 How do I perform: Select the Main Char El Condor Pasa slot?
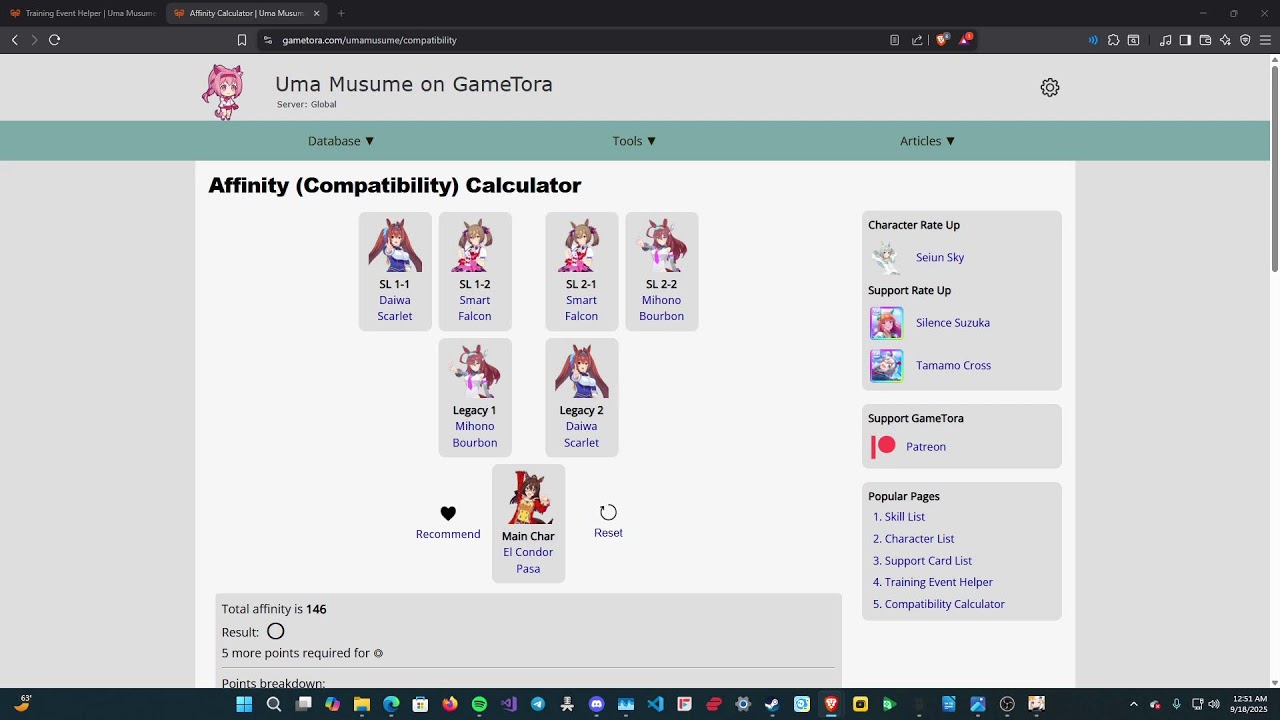(x=528, y=523)
